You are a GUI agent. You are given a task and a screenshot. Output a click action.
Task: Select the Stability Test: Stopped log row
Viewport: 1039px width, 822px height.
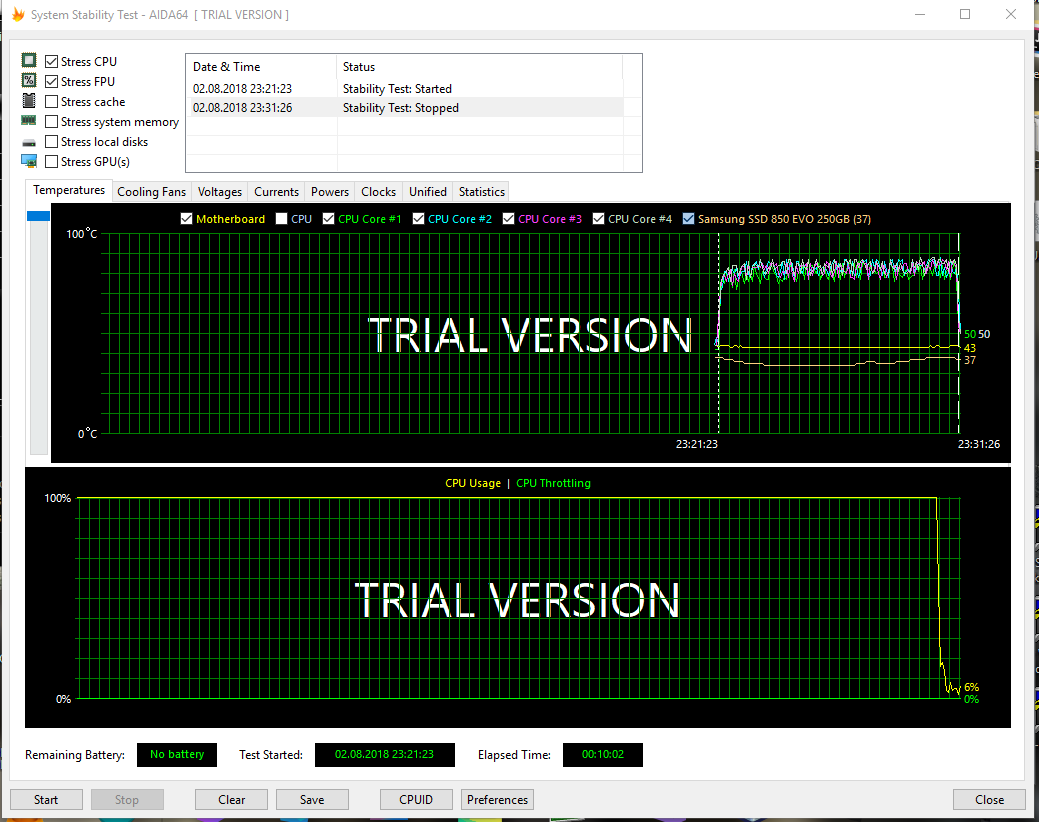pyautogui.click(x=407, y=108)
